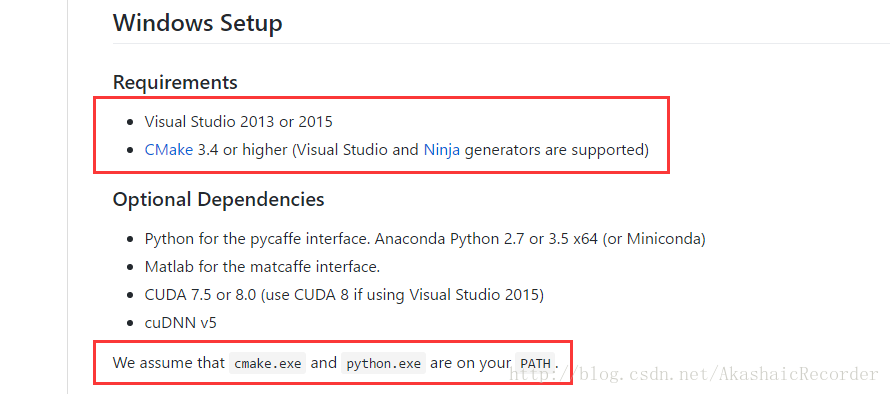
Task: Click the Windows Setup heading
Action: (x=198, y=23)
